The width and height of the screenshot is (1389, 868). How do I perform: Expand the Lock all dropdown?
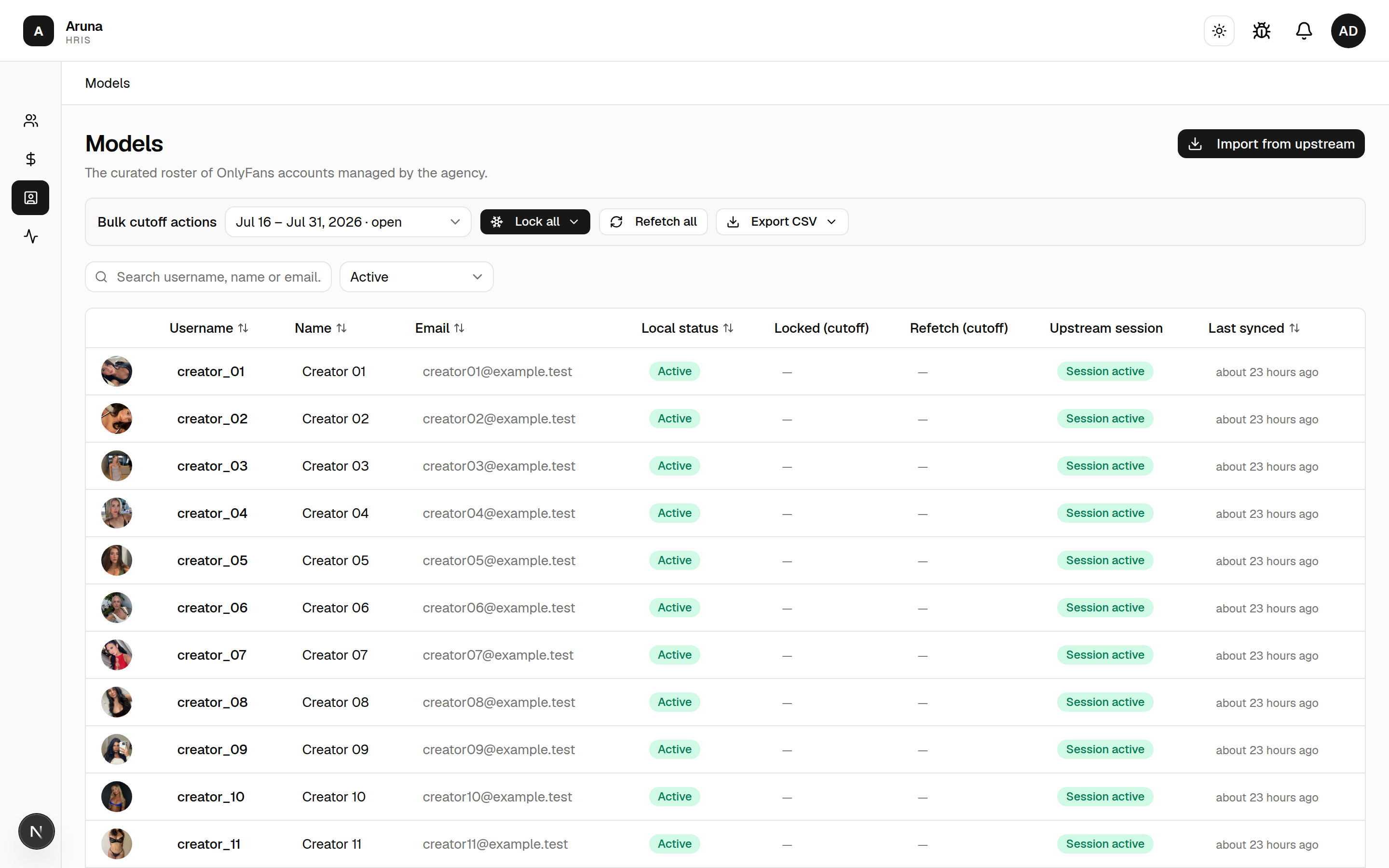[535, 222]
